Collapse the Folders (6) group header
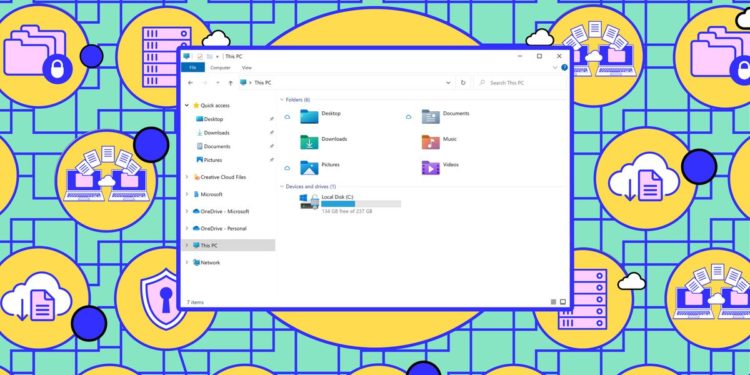Screen dimensions: 750x375 tap(282, 100)
